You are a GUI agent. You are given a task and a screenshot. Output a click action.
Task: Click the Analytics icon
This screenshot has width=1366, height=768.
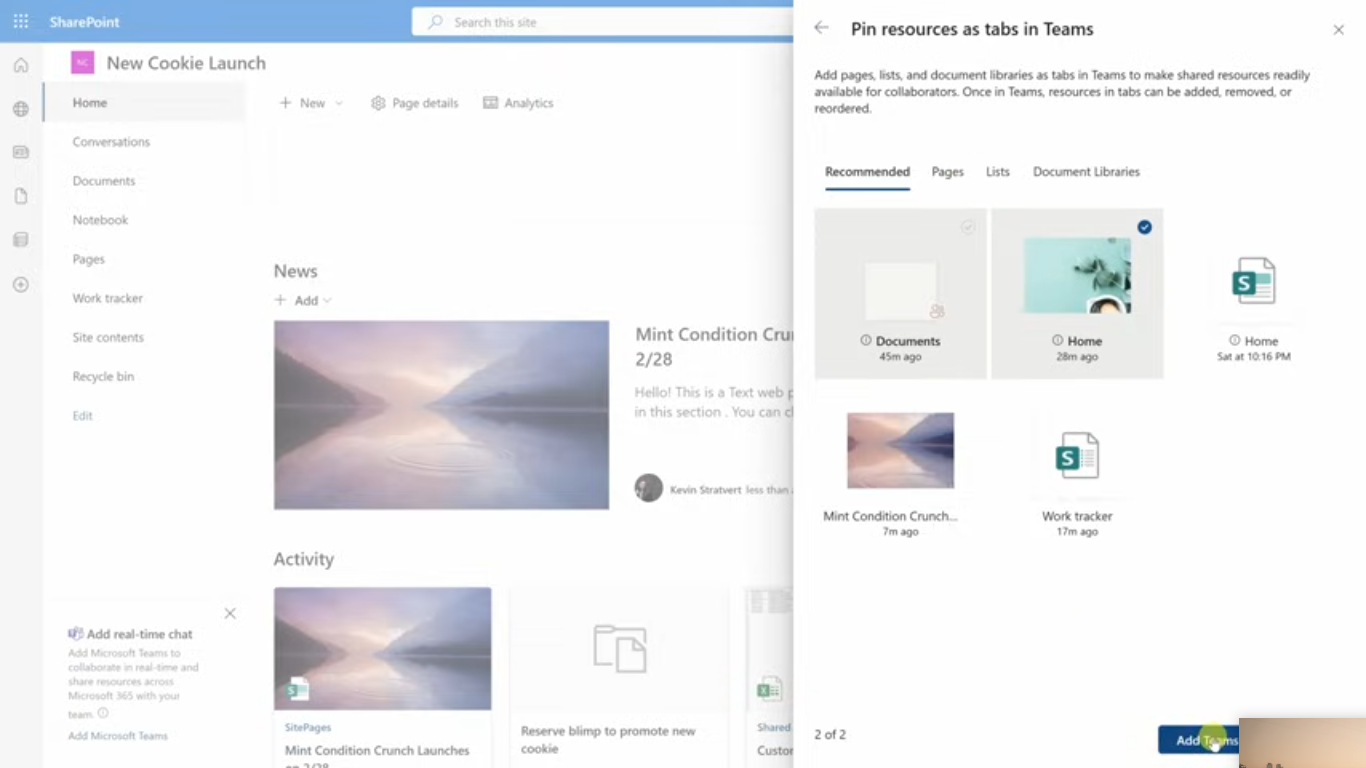490,103
